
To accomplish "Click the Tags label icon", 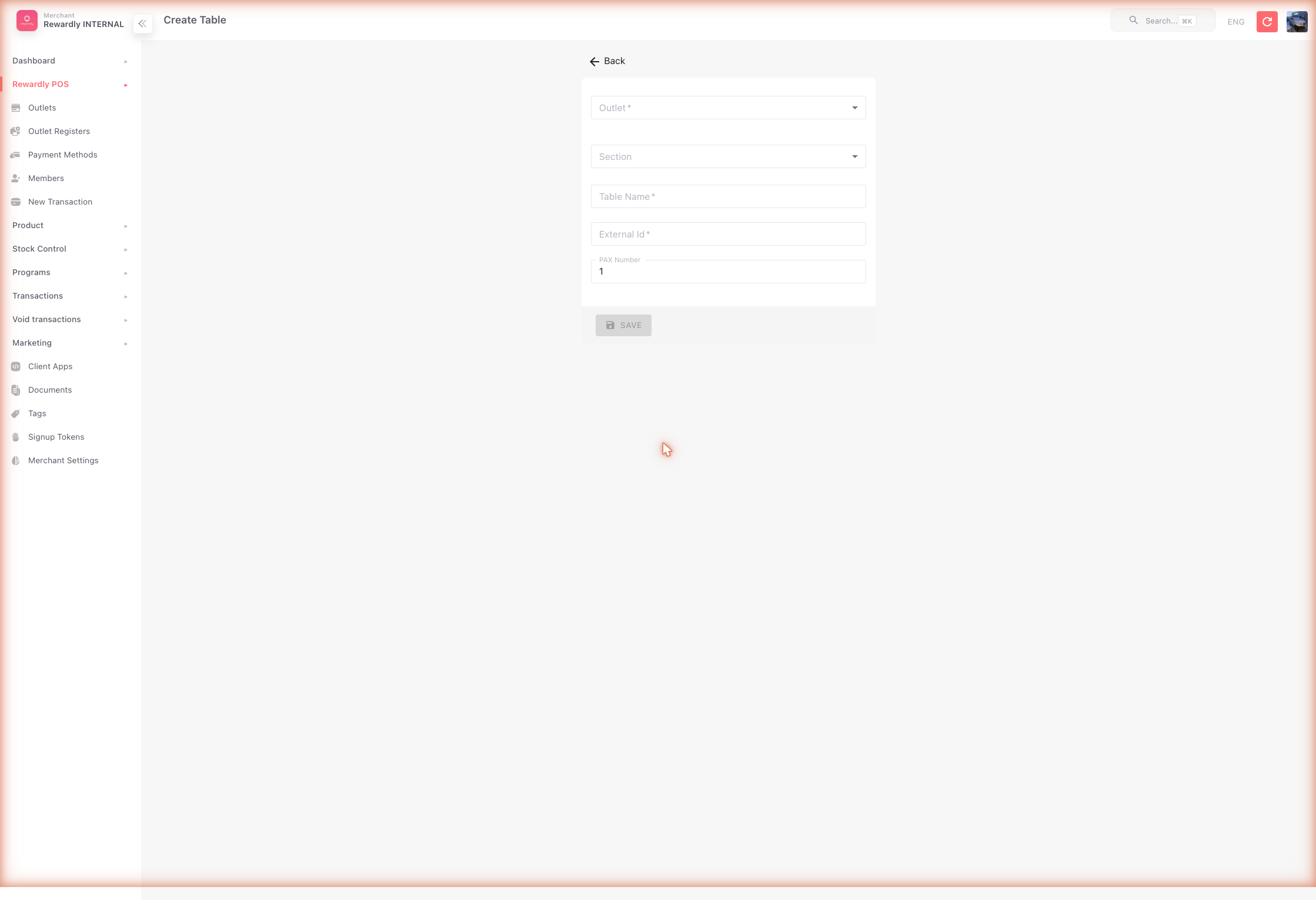I will pyautogui.click(x=16, y=413).
